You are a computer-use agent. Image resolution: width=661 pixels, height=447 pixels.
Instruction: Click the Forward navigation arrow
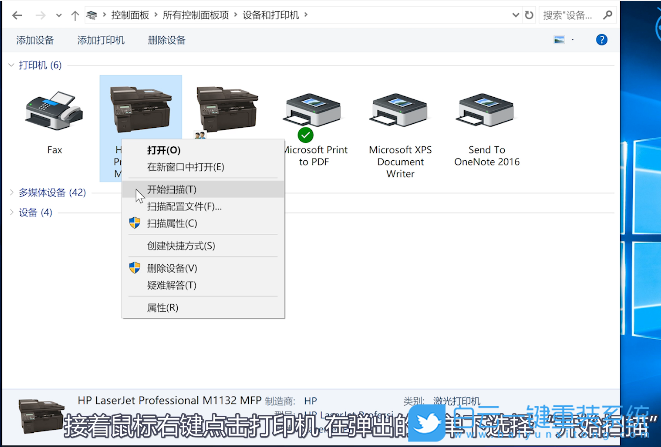coord(40,16)
